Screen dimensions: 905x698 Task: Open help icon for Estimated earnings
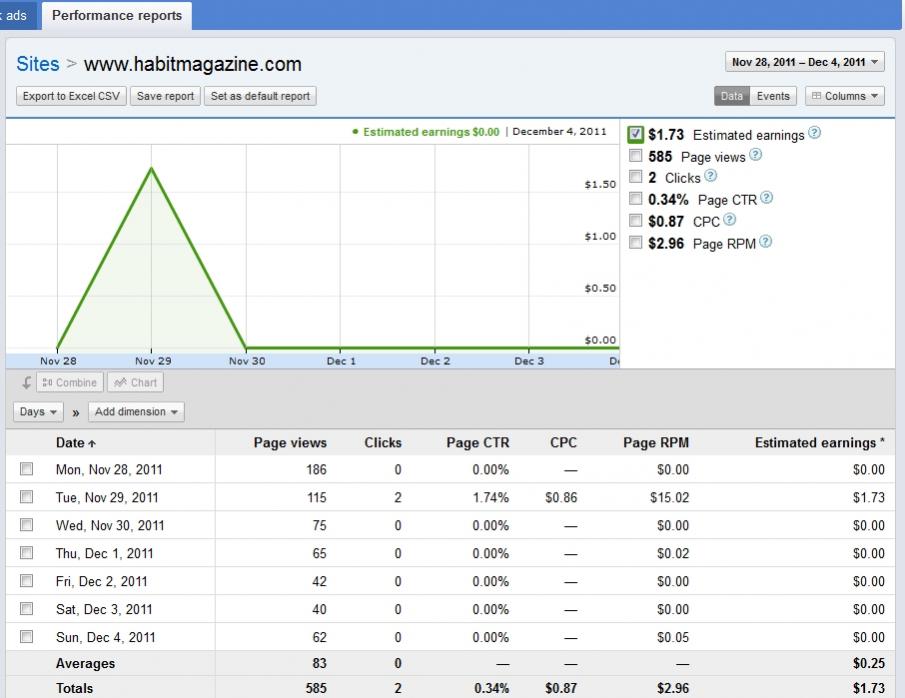[814, 133]
